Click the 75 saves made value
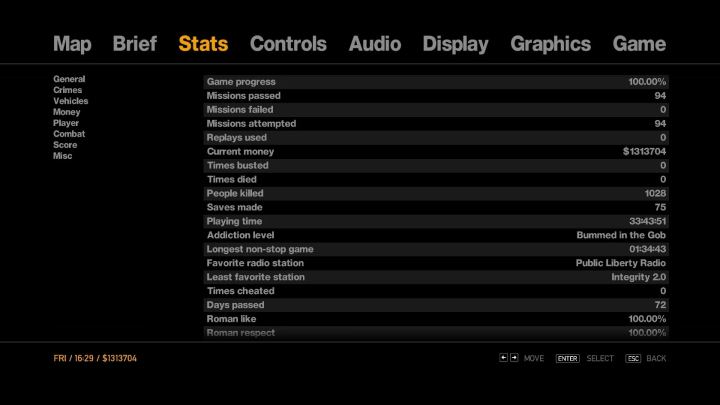This screenshot has width=720, height=405. point(660,208)
